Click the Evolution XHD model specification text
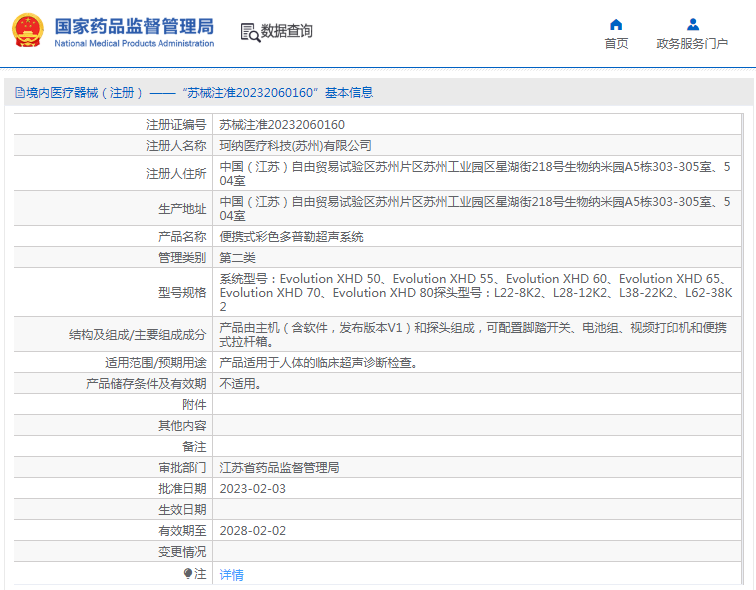 click(476, 293)
